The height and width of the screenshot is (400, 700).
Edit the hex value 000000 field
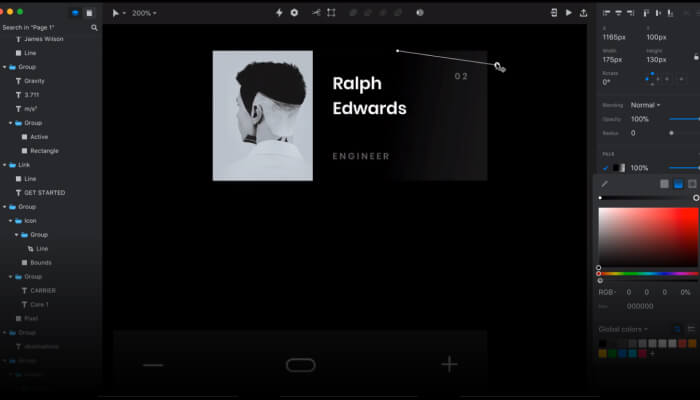coord(640,306)
